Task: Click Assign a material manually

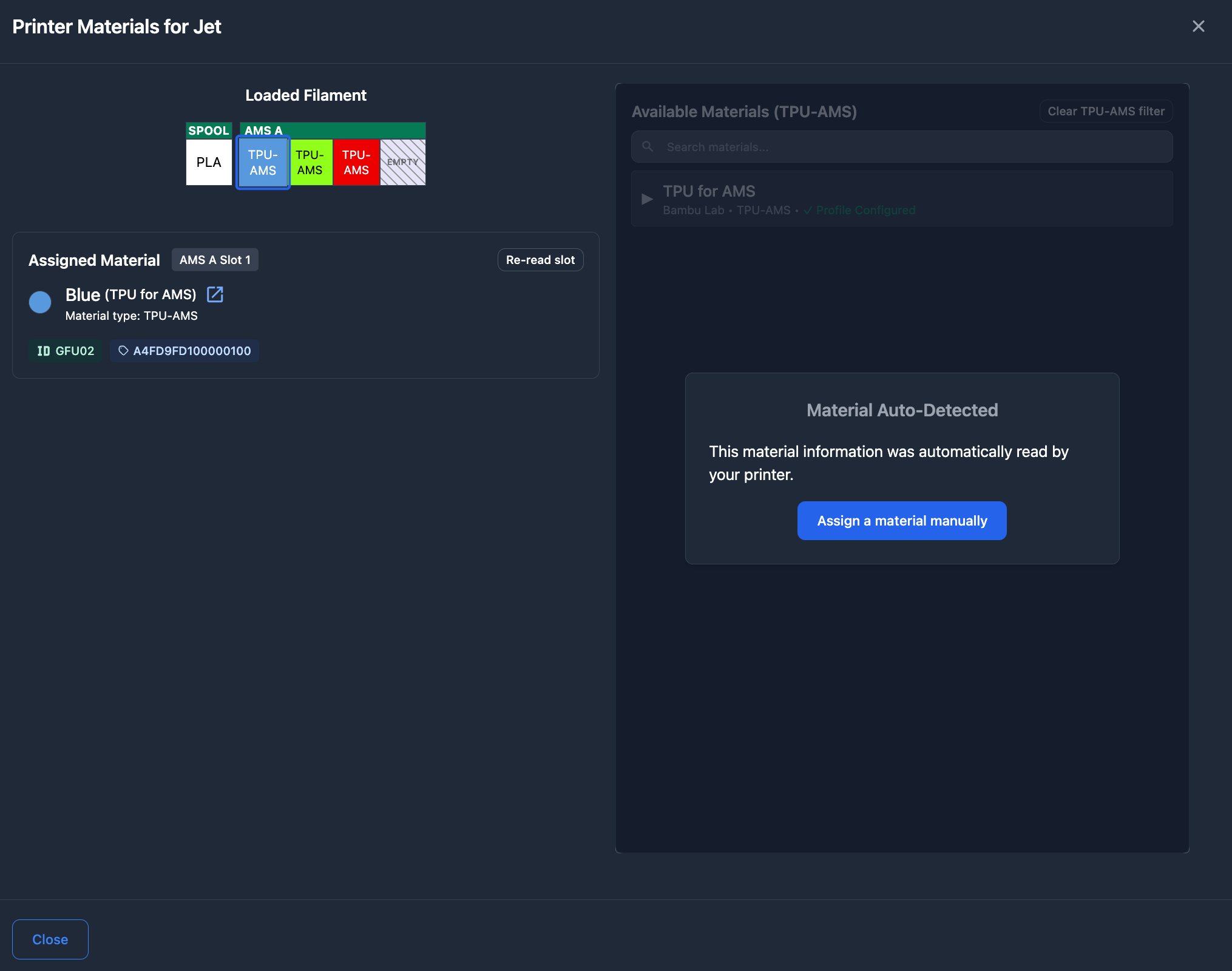Action: pyautogui.click(x=901, y=521)
